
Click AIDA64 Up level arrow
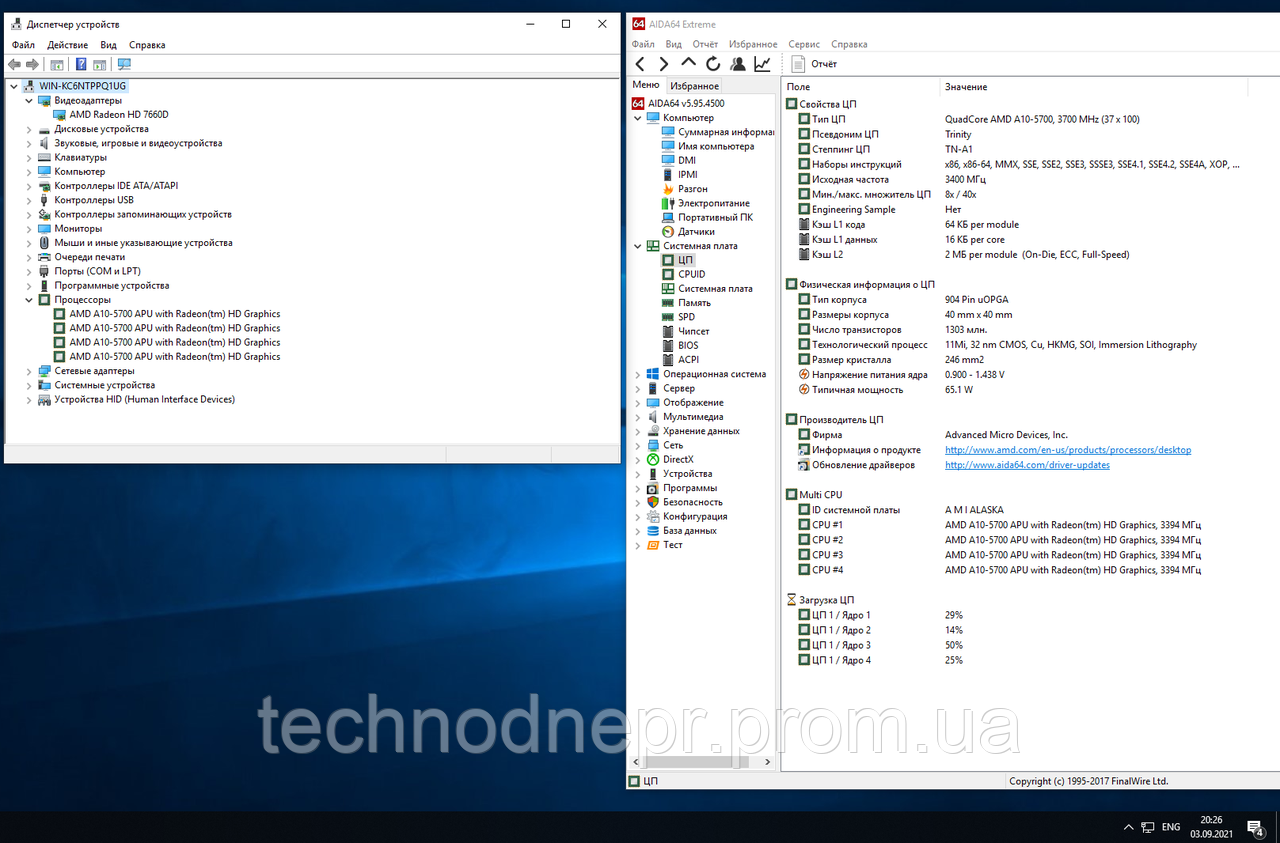click(x=688, y=63)
